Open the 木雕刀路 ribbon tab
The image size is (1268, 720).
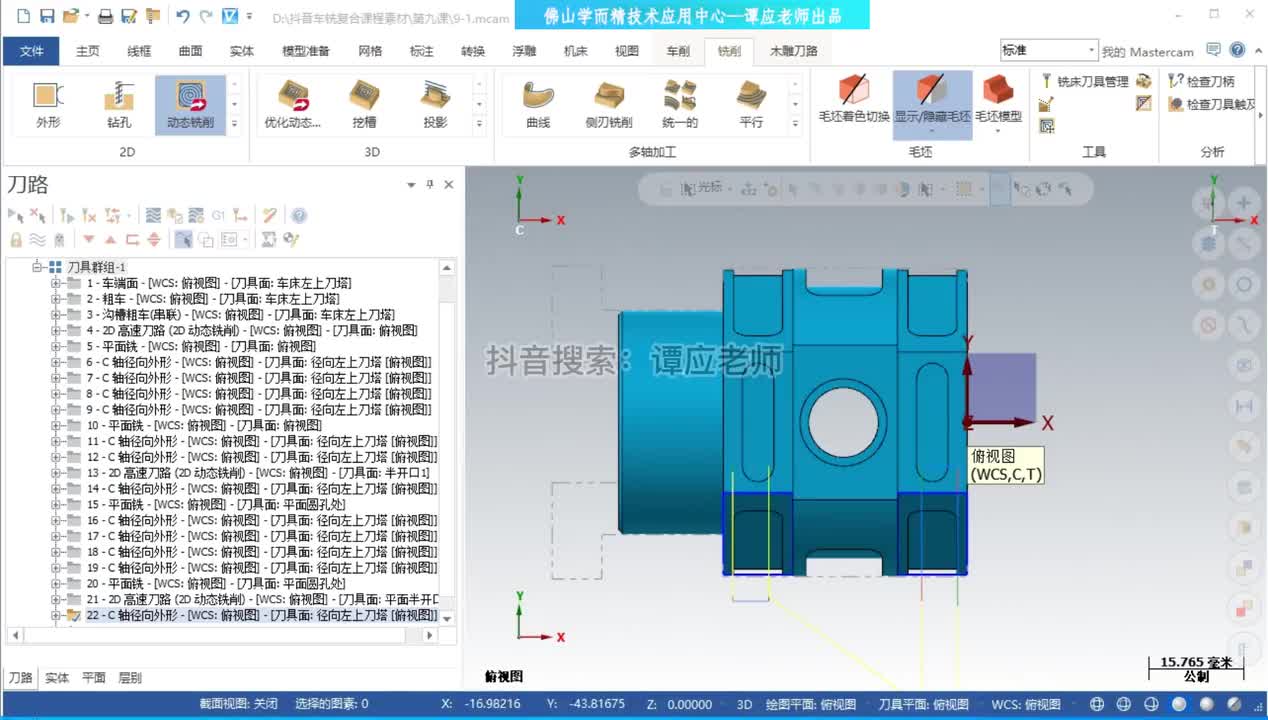(x=794, y=51)
